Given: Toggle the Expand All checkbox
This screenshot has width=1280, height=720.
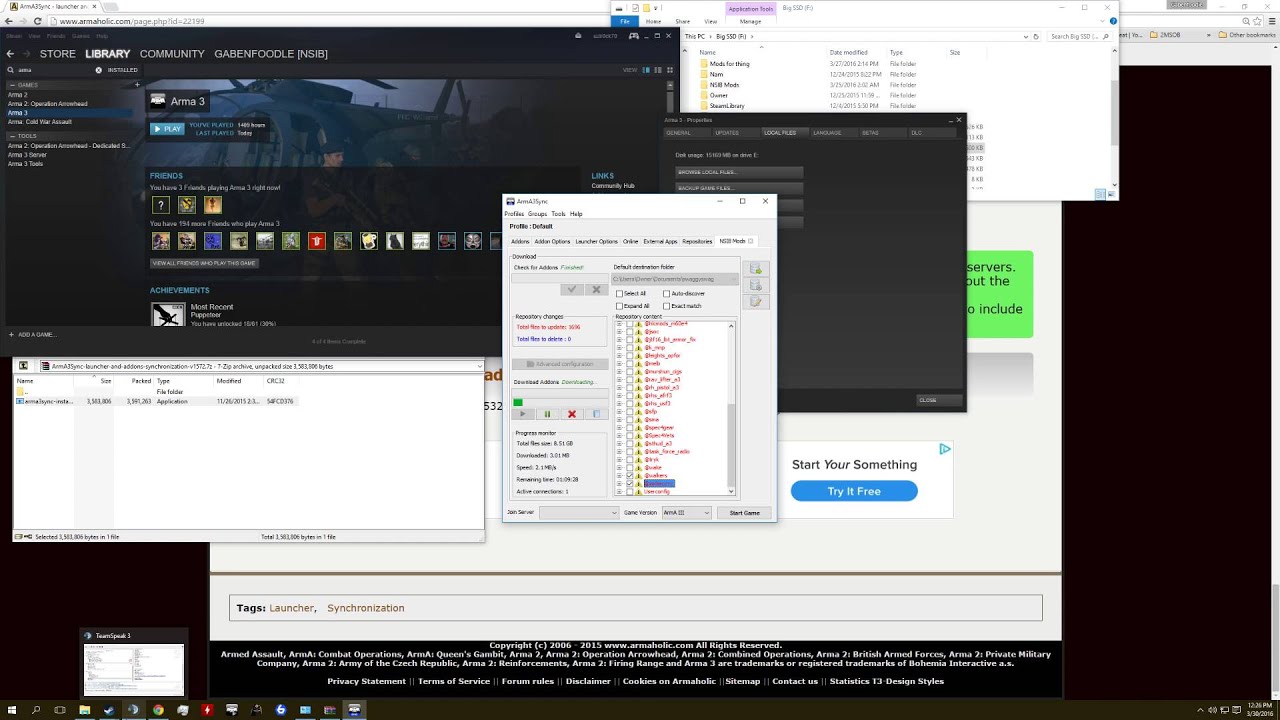Looking at the screenshot, I should point(619,306).
